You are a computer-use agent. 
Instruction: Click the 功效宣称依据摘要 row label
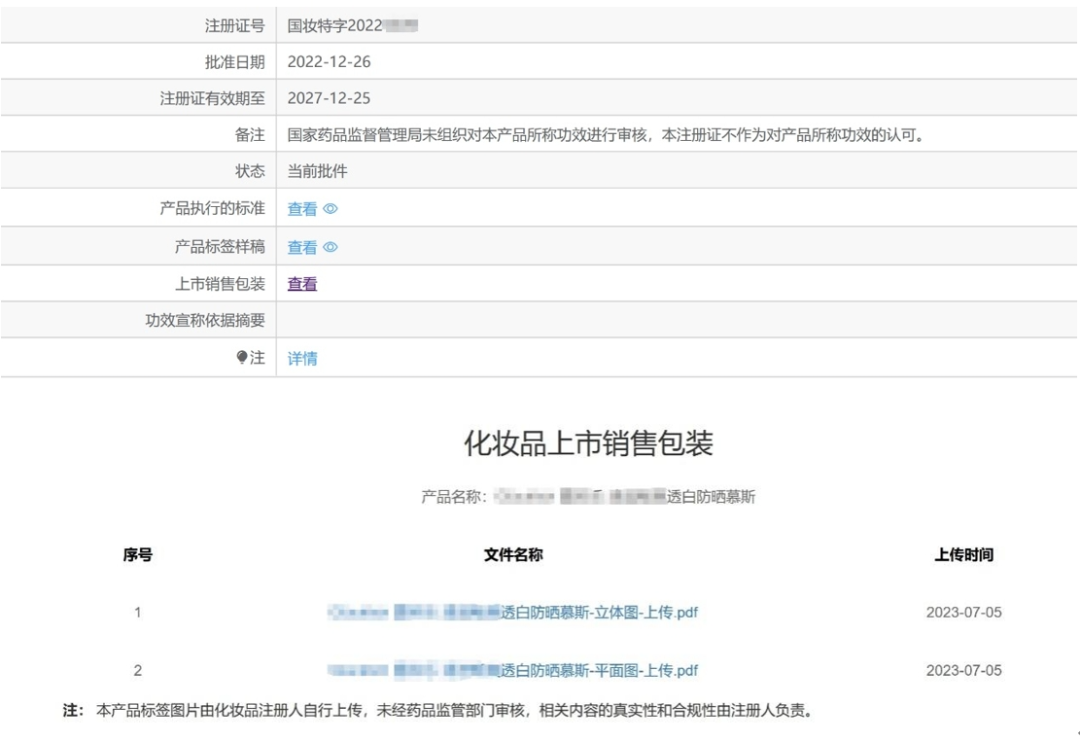[x=205, y=321]
